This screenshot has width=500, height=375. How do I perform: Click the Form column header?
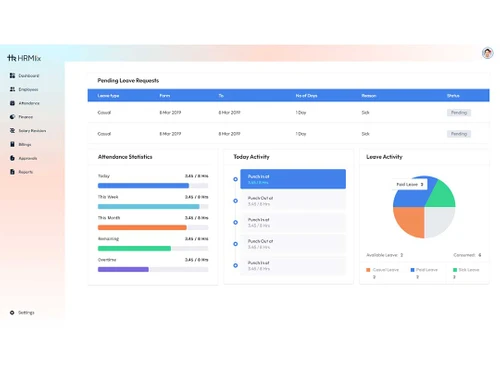(x=165, y=96)
